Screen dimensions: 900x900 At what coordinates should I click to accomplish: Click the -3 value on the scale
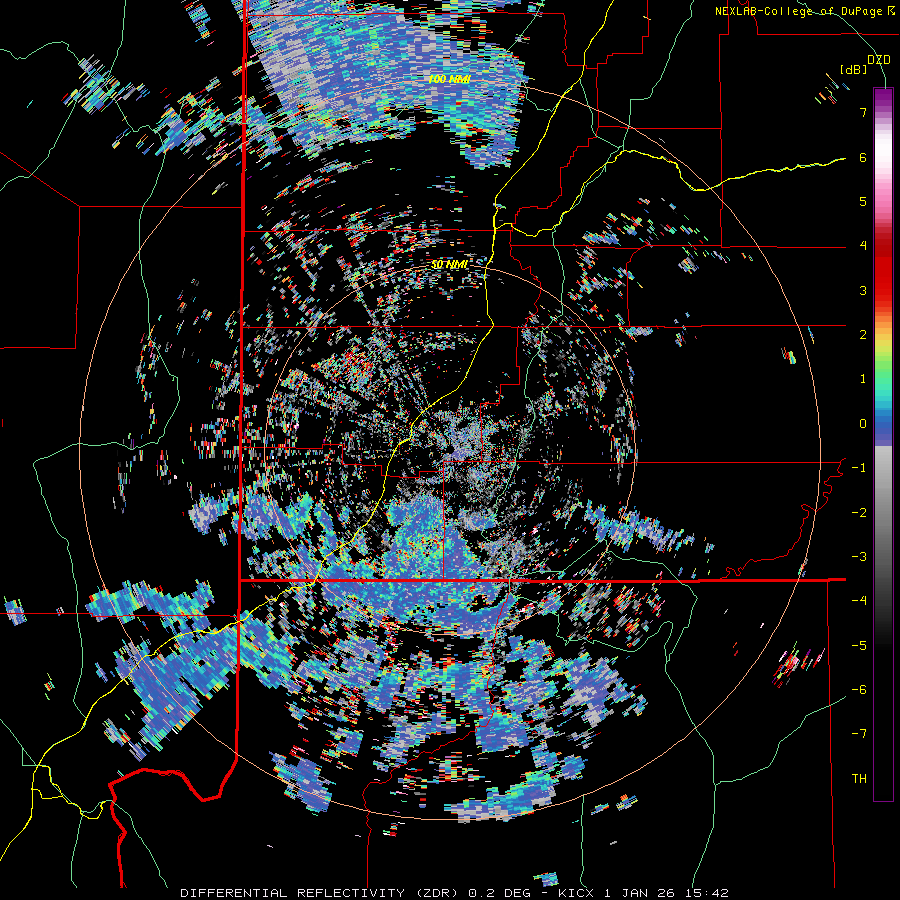pos(859,557)
